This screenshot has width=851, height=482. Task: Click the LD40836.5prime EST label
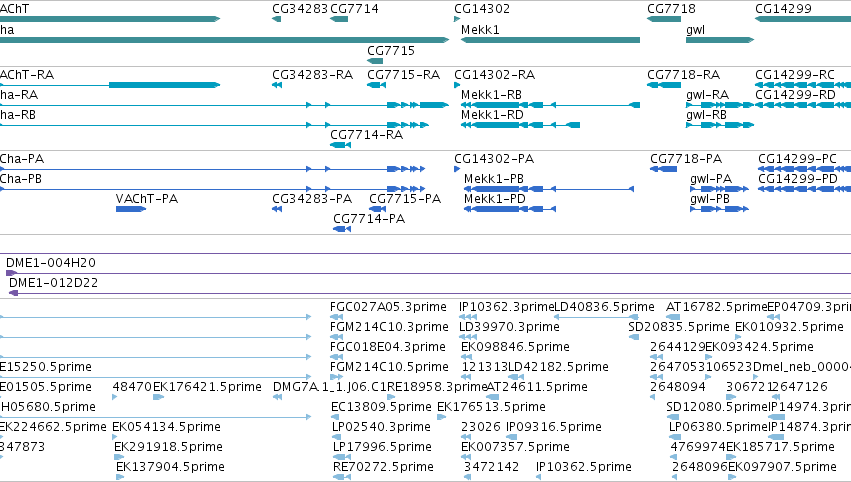click(x=604, y=307)
